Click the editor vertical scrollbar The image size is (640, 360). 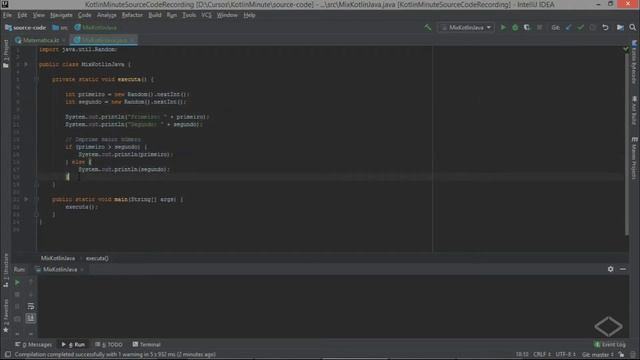pos(626,145)
